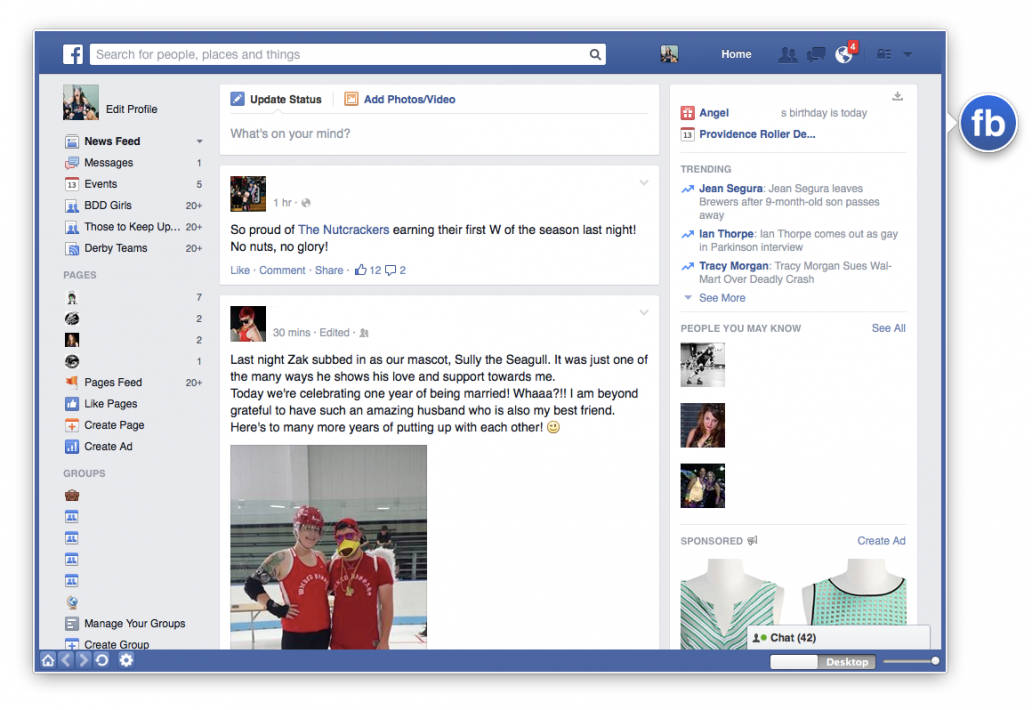Go to Home in the top bar
Screen dimensions: 1032x710
(x=736, y=55)
